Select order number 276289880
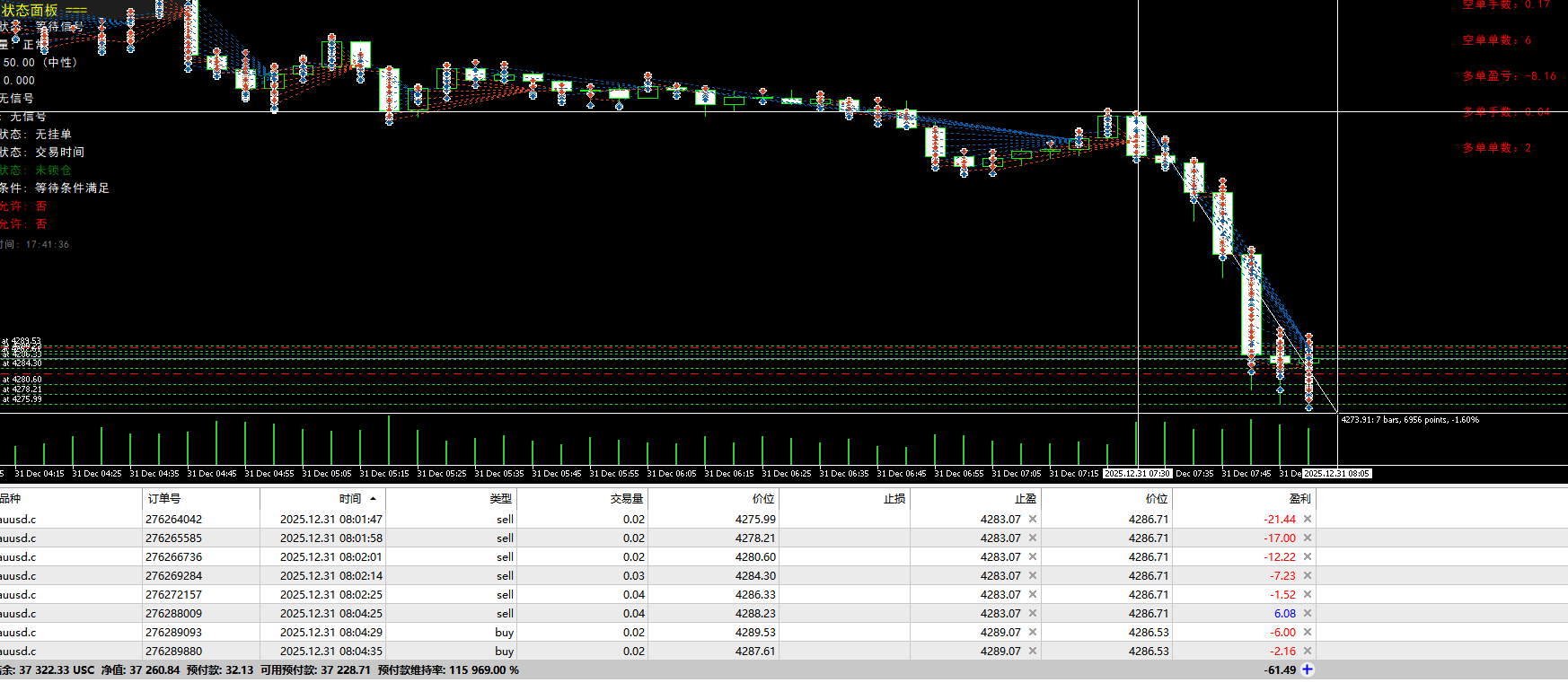1568x700 pixels. (173, 651)
